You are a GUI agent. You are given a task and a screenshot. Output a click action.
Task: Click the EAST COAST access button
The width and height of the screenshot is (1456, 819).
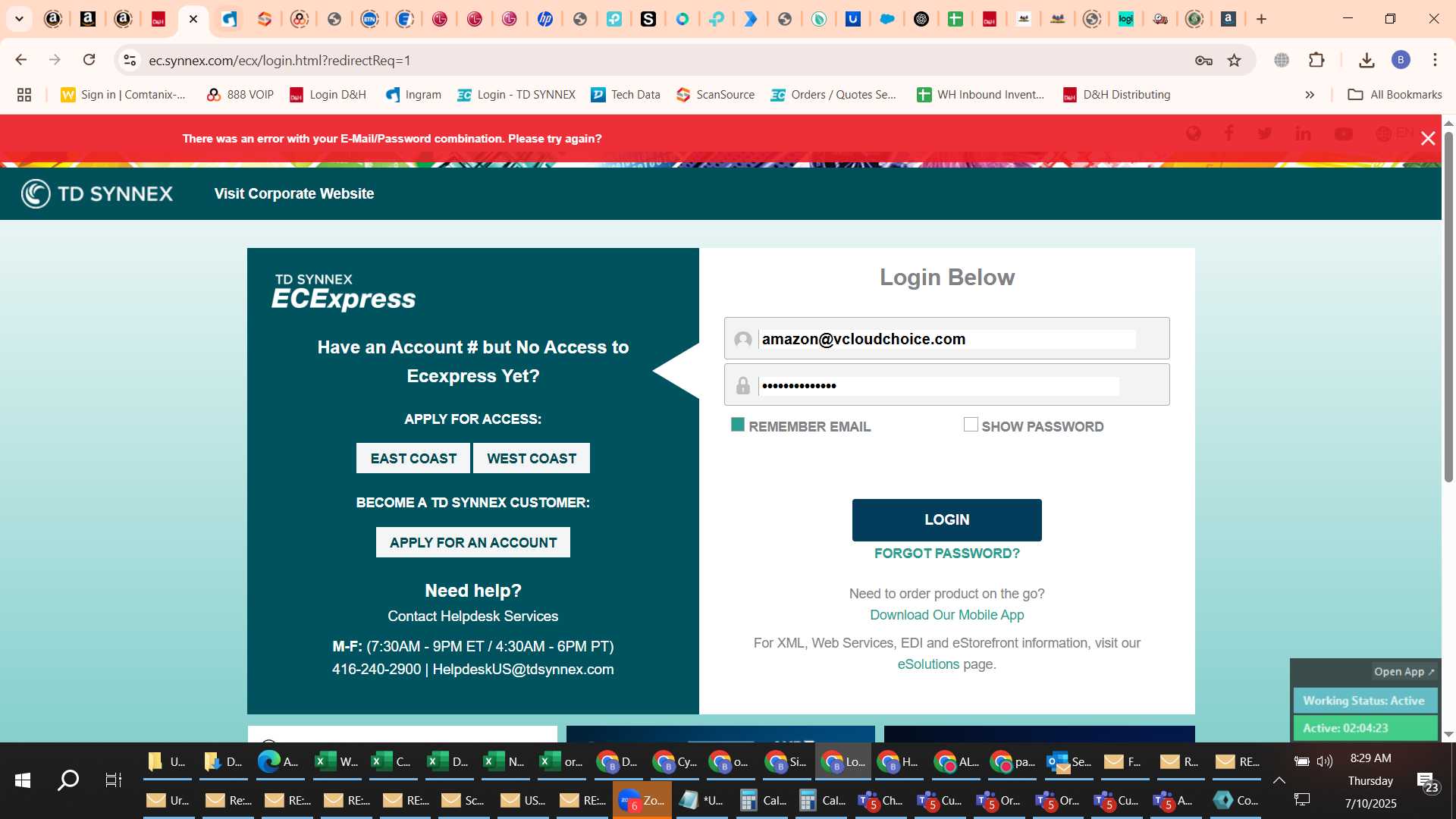pyautogui.click(x=413, y=458)
